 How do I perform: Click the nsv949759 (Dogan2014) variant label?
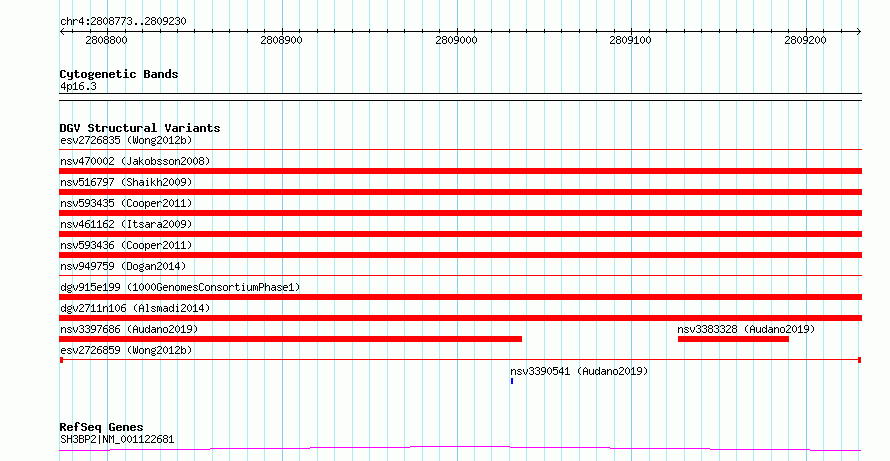(x=123, y=266)
